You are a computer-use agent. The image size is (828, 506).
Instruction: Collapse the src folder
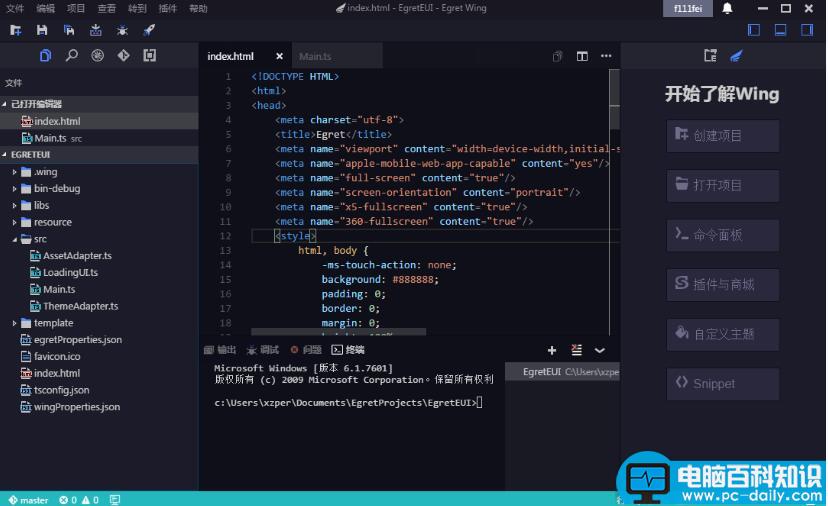40,239
